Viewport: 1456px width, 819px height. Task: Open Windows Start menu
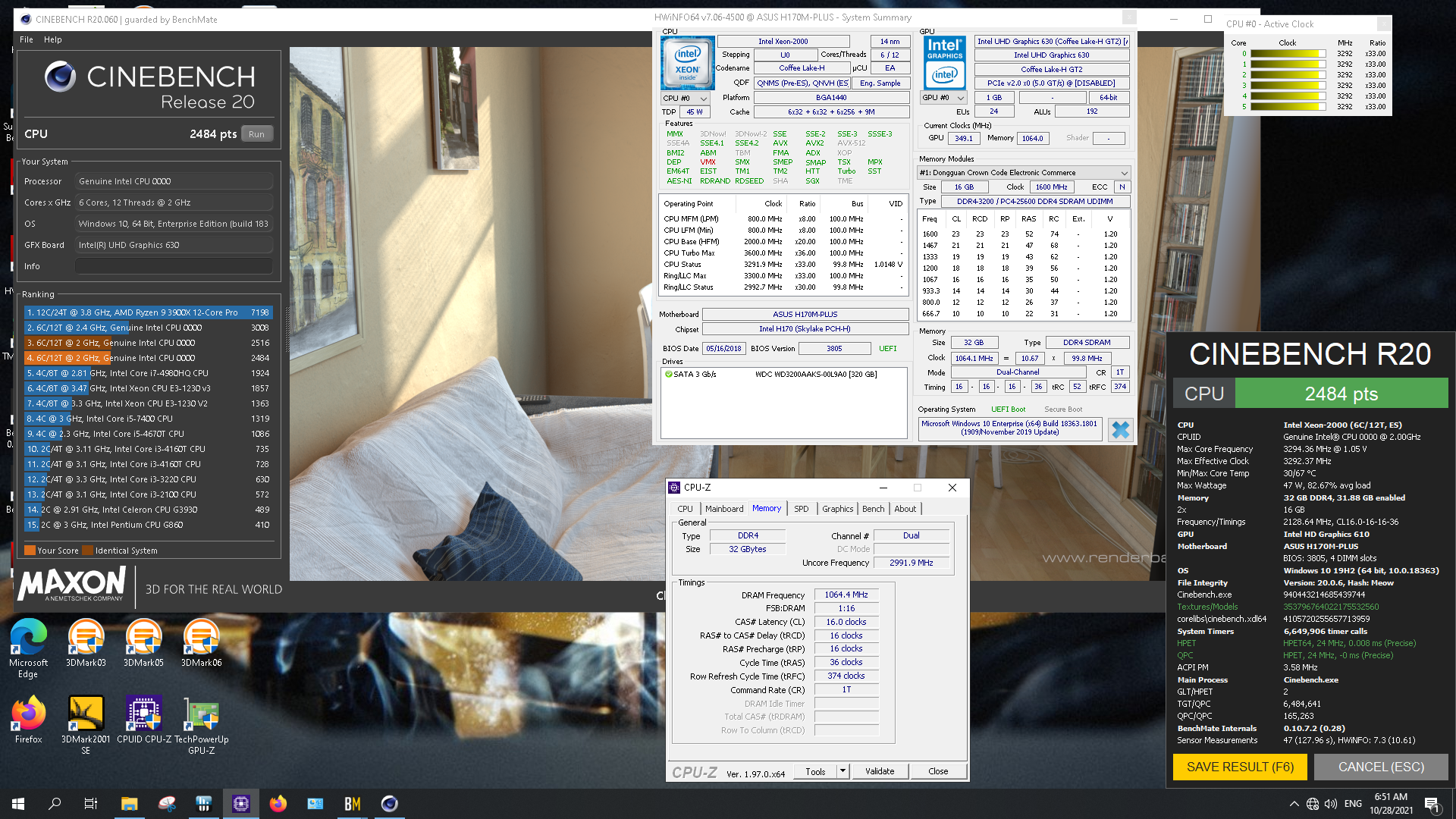[x=18, y=804]
